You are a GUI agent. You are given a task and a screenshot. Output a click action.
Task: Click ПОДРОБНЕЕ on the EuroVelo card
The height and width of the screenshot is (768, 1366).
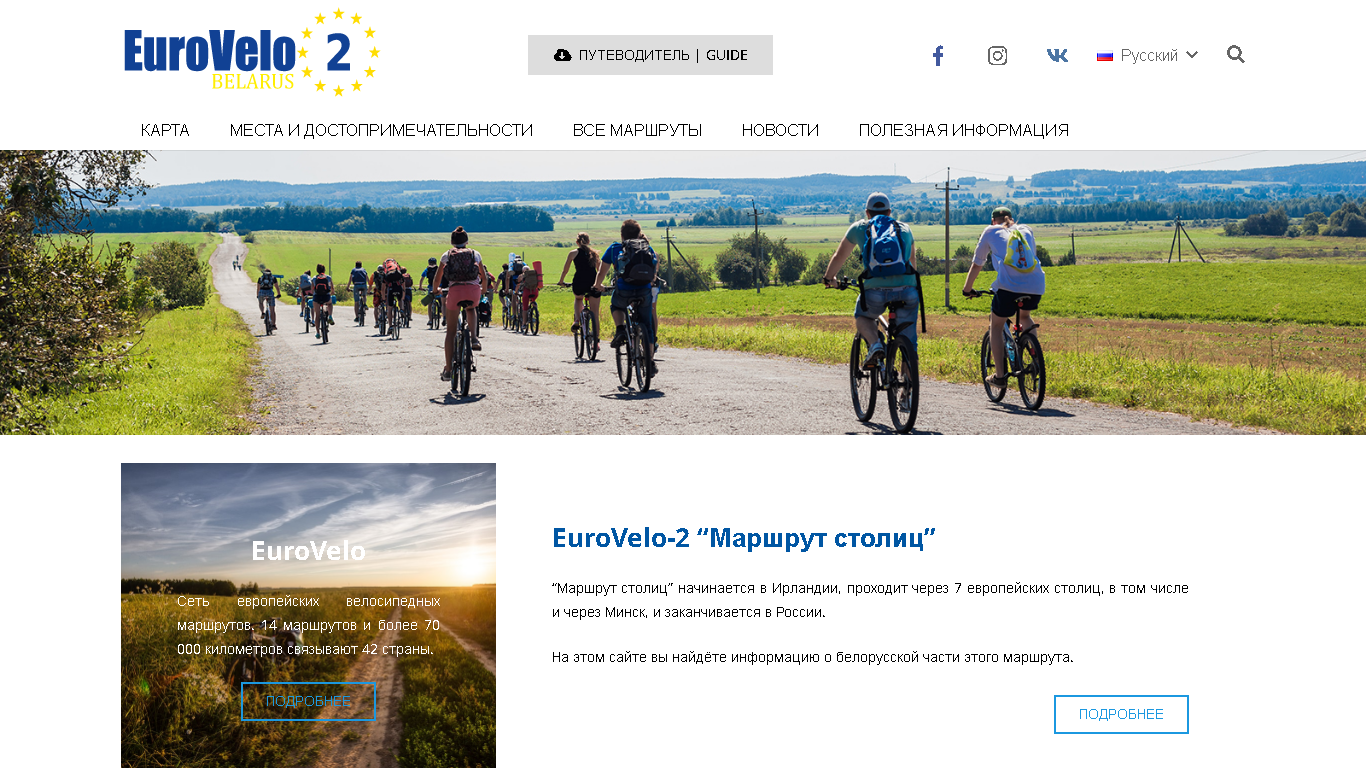pyautogui.click(x=308, y=701)
